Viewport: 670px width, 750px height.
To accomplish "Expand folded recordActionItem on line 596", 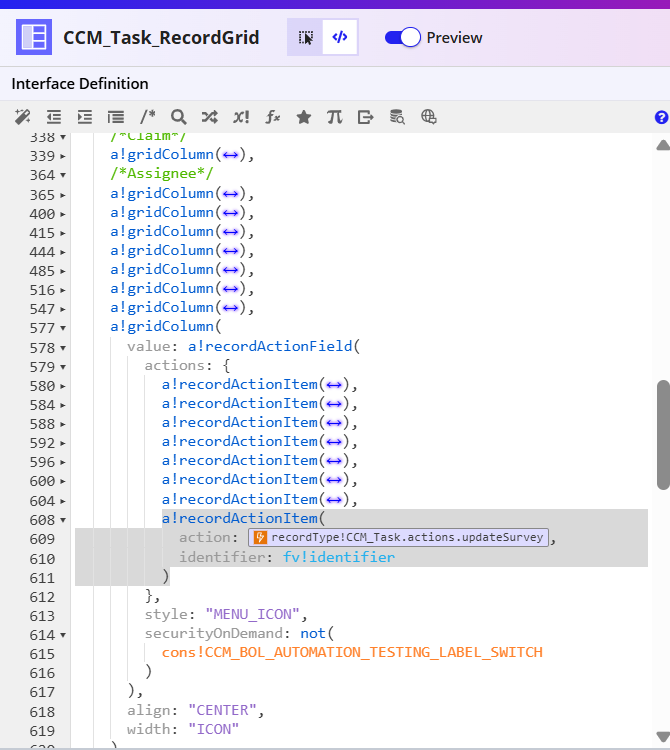I will pos(63,462).
